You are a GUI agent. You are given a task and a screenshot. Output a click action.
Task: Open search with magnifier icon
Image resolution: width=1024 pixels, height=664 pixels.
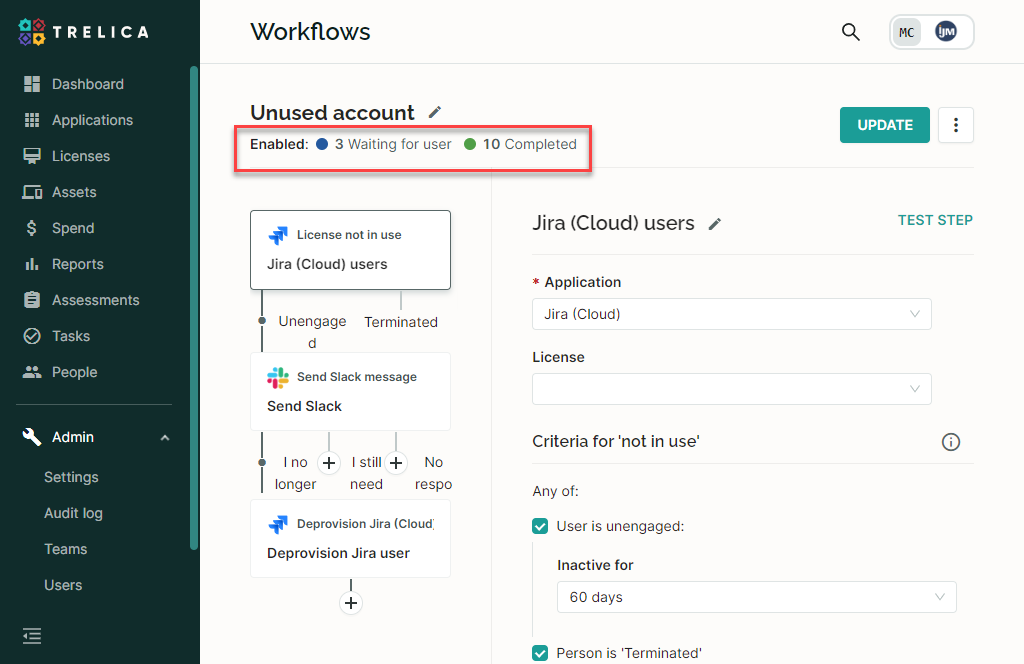pyautogui.click(x=850, y=32)
